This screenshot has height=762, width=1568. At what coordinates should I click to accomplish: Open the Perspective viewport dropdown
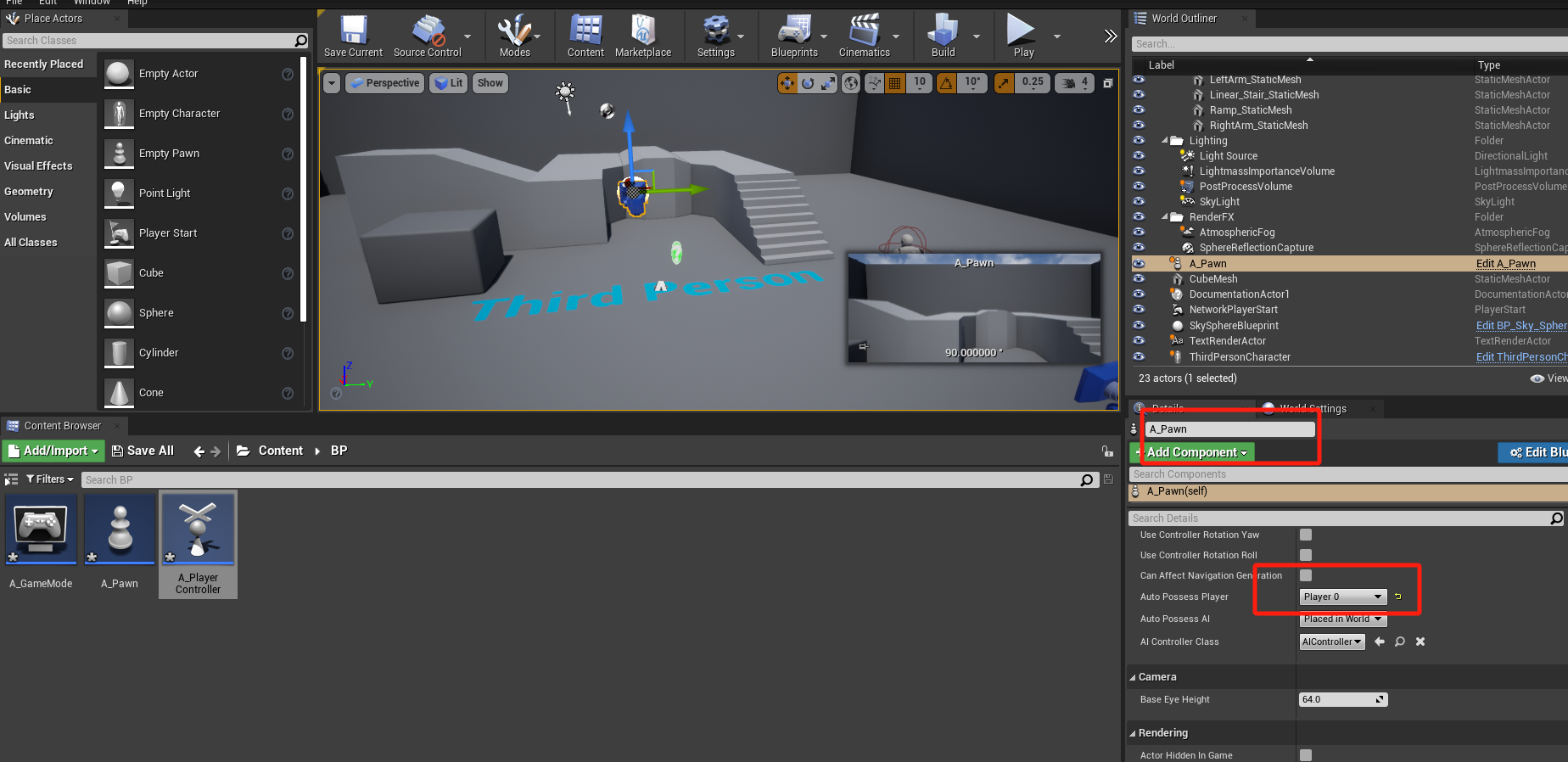tap(384, 83)
